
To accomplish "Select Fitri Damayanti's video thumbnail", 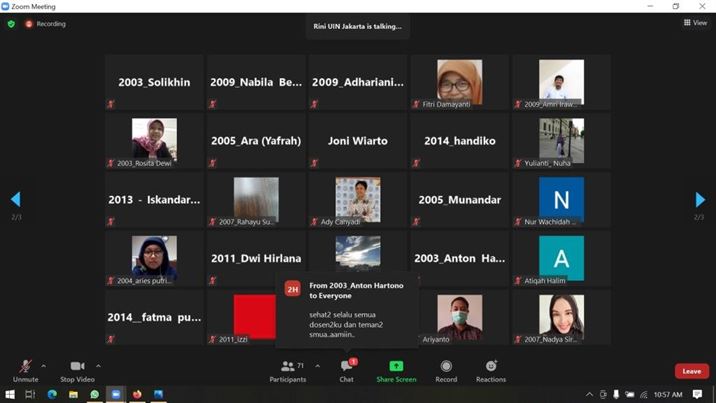I will (x=459, y=82).
